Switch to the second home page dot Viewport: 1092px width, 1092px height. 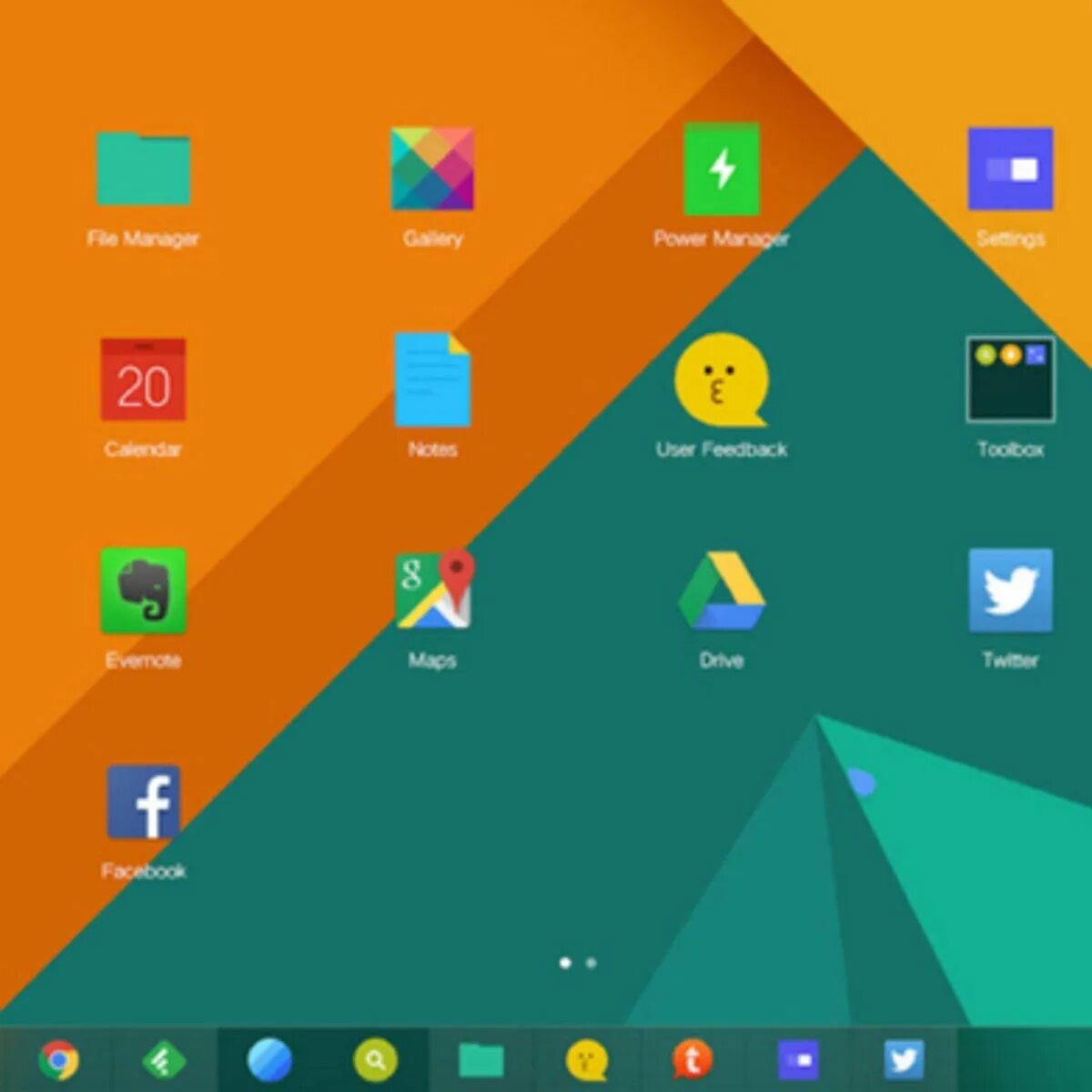pos(591,962)
